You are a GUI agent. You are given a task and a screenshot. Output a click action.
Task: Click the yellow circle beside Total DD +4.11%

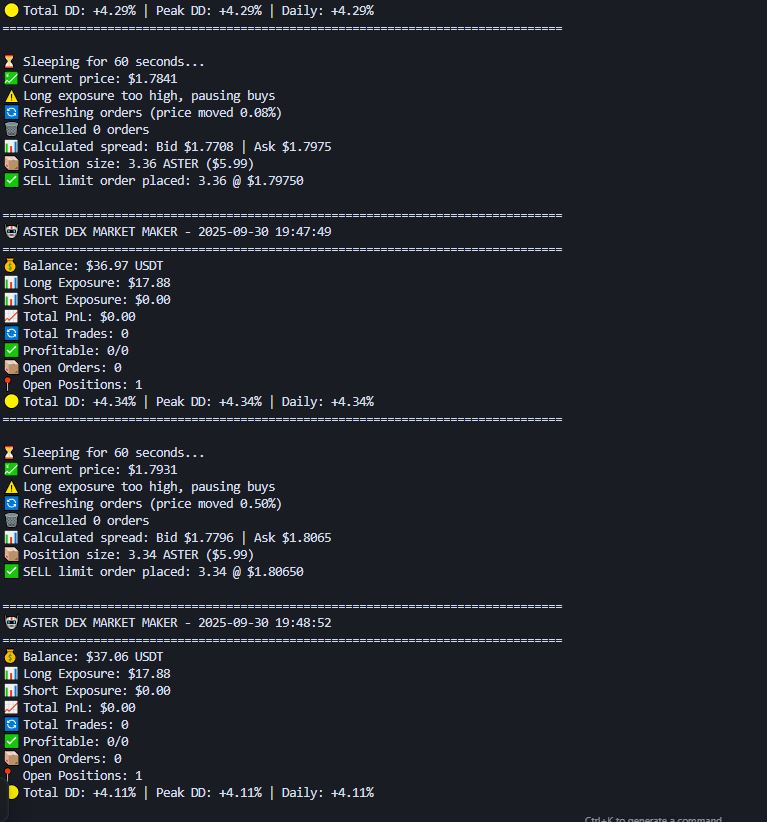12,793
